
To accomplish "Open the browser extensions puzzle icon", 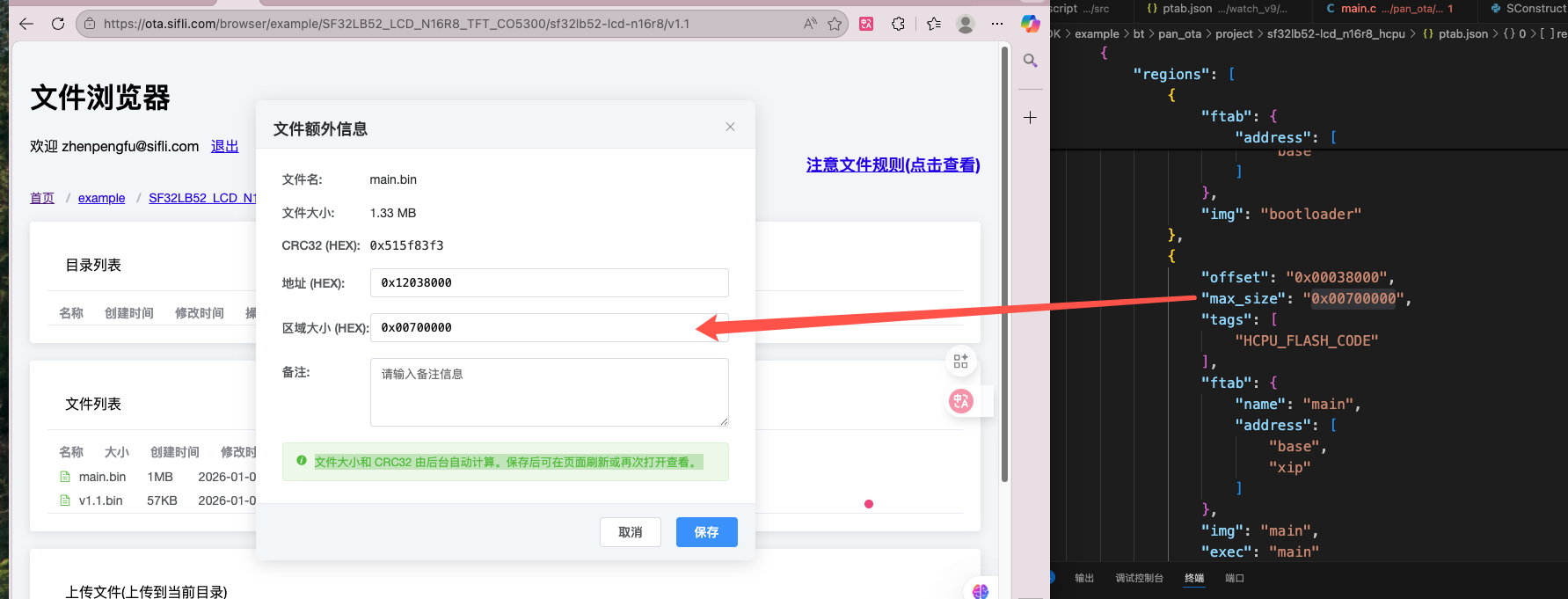I will (898, 24).
